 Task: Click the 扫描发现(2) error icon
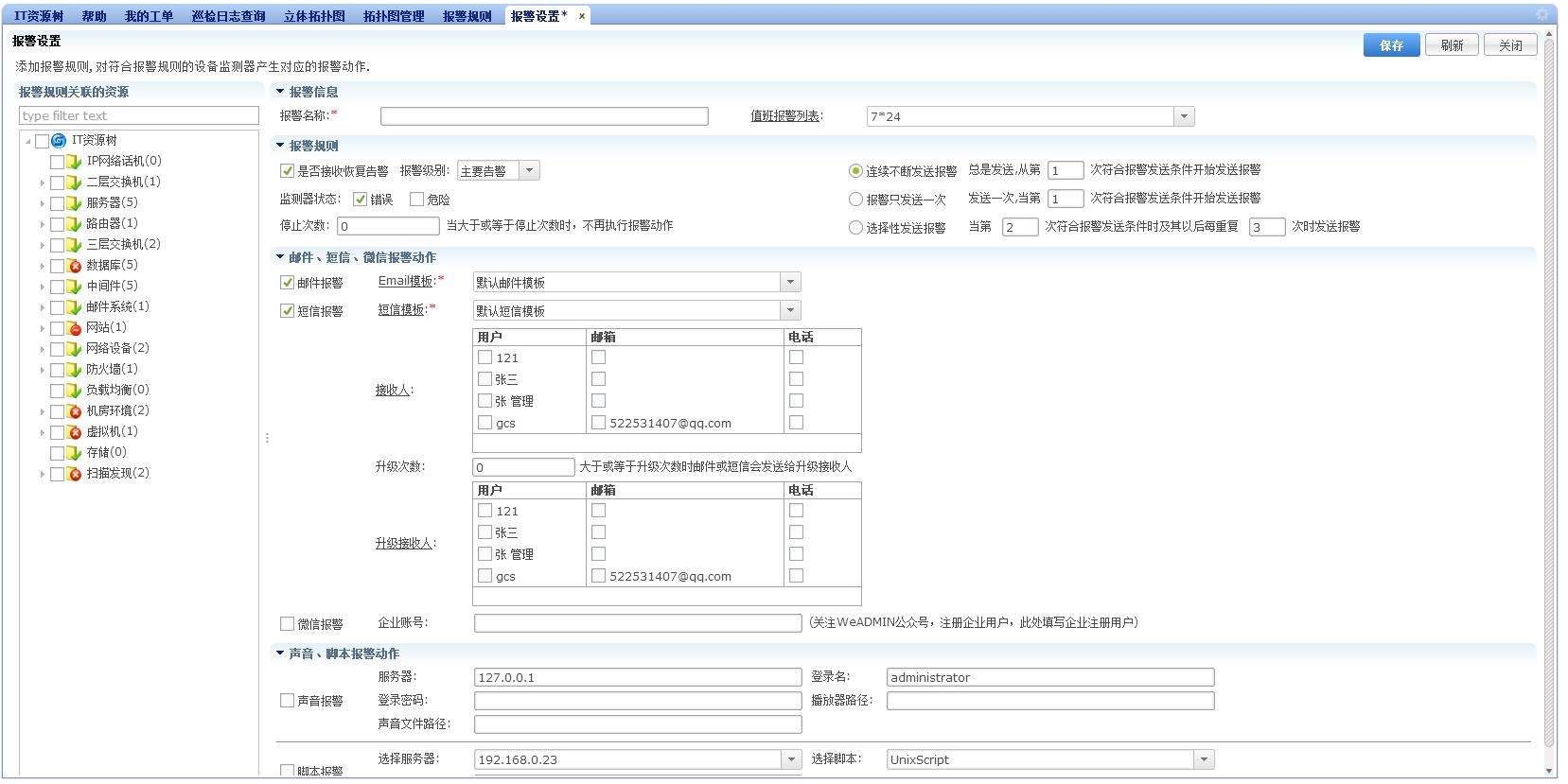pos(74,474)
